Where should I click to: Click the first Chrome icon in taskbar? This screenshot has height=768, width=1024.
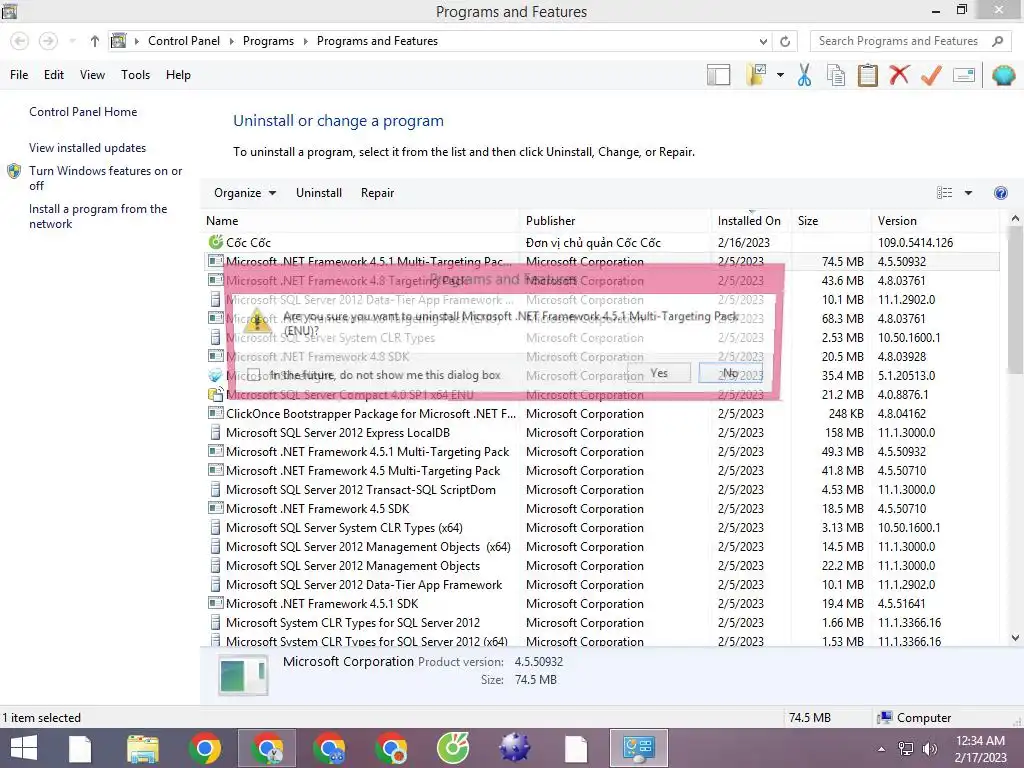pyautogui.click(x=205, y=748)
